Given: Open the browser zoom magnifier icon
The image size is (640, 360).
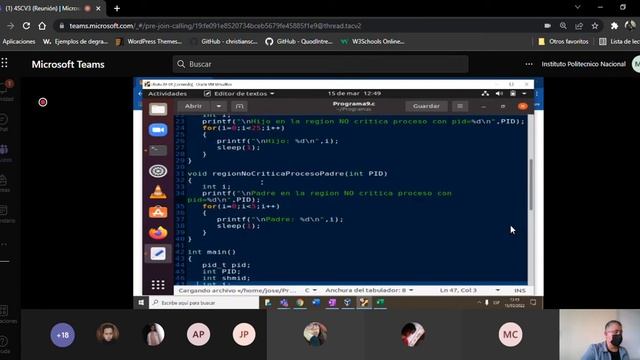Looking at the screenshot, I should click(x=563, y=26).
